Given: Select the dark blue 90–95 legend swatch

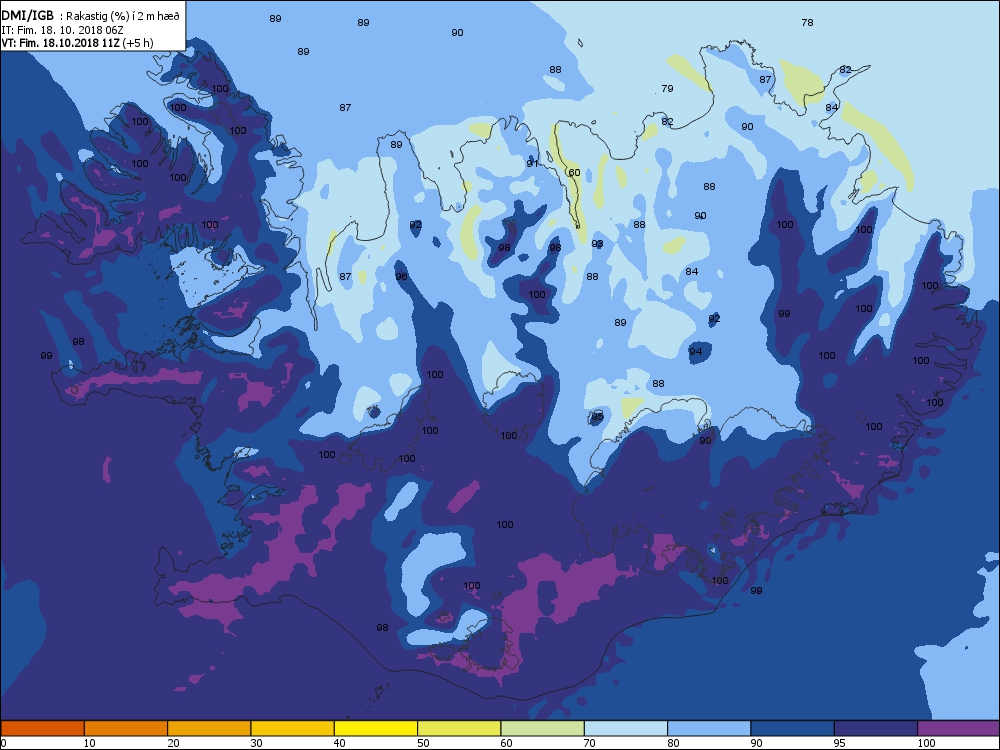Looking at the screenshot, I should (x=793, y=728).
